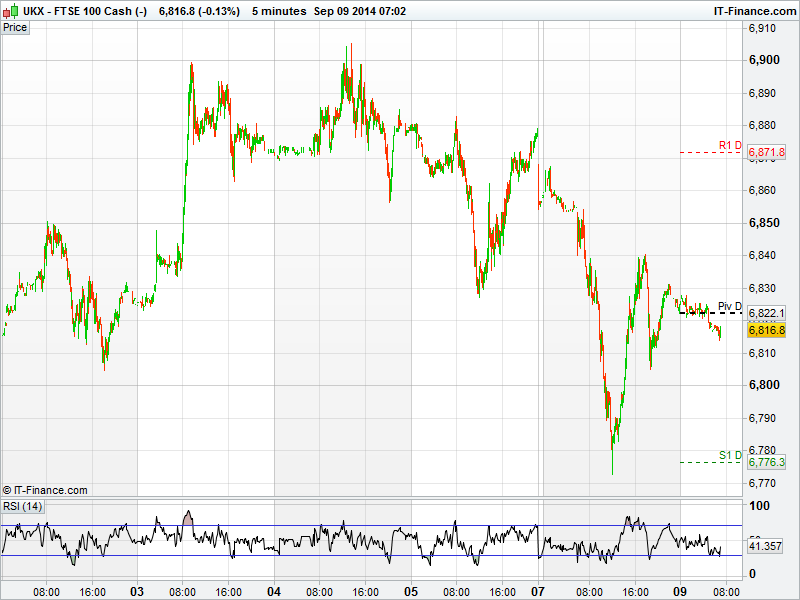This screenshot has width=800, height=600.
Task: Click the Price panel label
Action: (15, 27)
